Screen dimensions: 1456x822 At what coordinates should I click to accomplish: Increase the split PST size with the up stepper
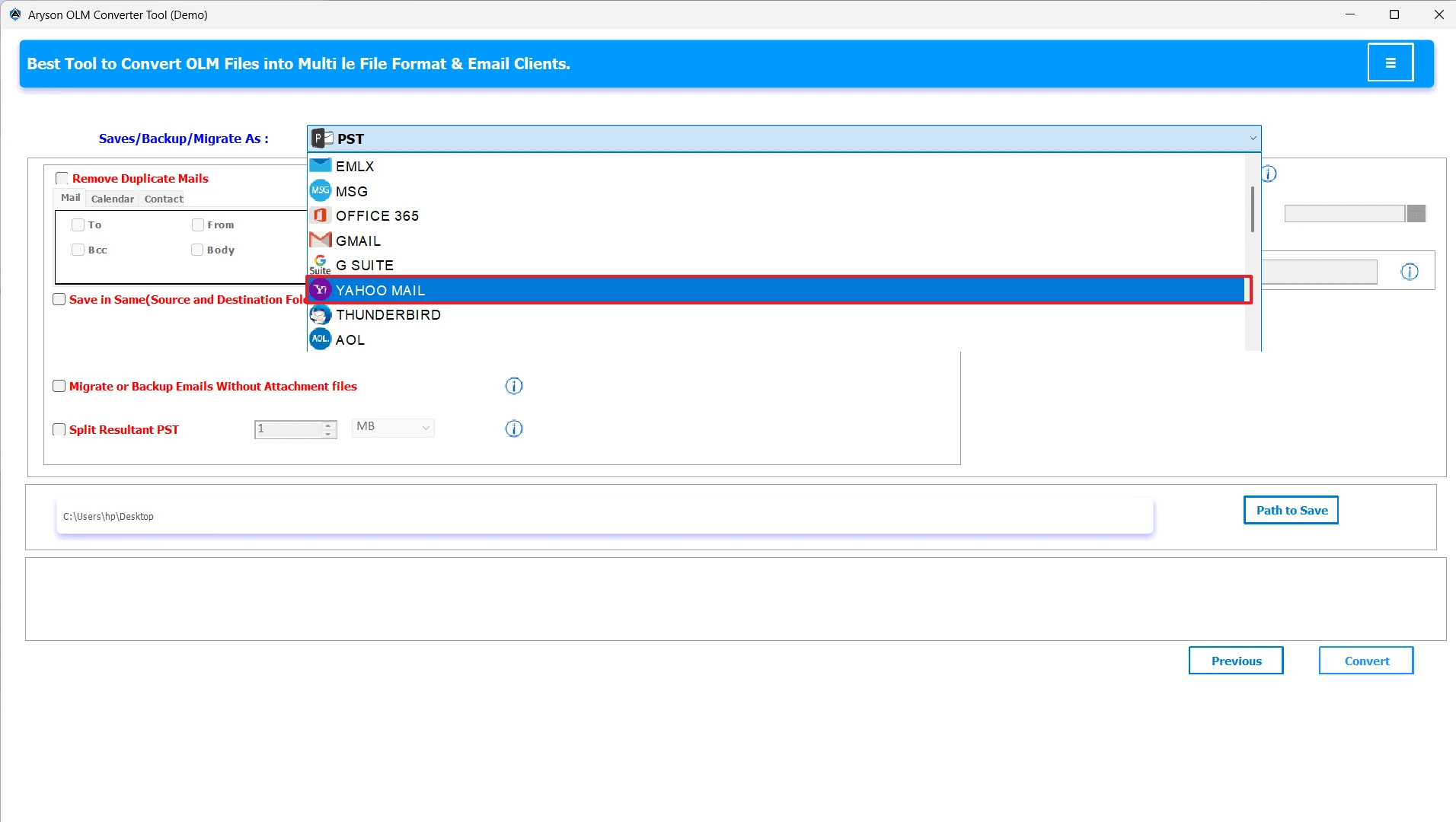click(327, 425)
